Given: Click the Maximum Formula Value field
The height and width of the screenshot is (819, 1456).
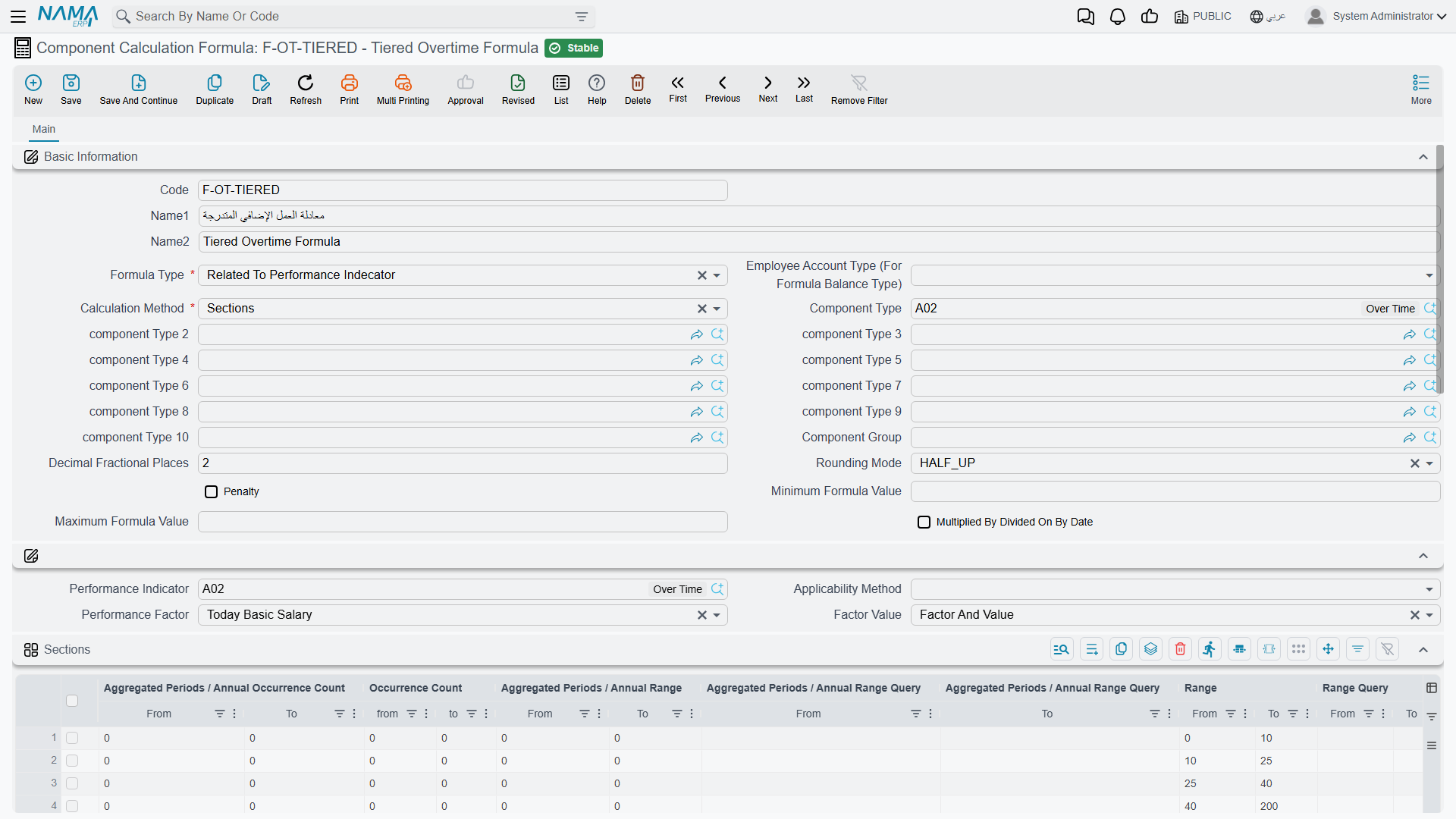Looking at the screenshot, I should point(463,522).
